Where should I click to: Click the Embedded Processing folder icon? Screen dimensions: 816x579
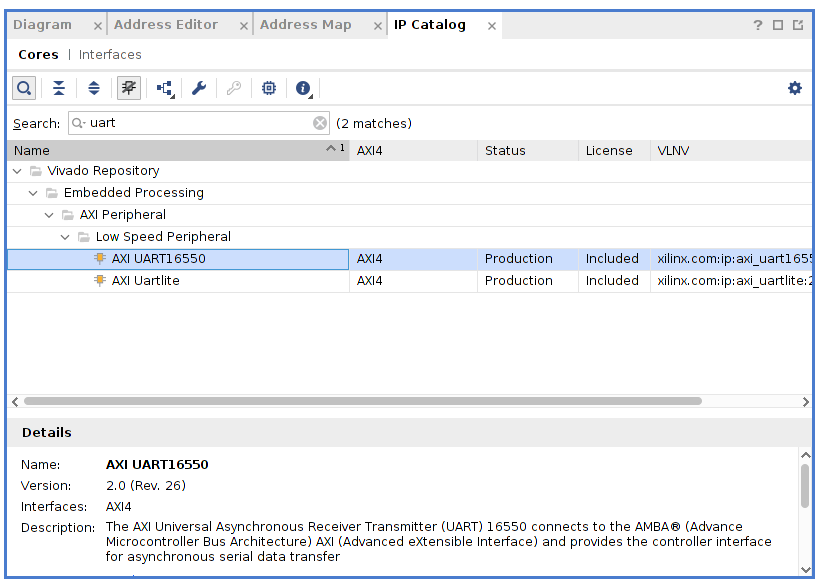pos(52,193)
